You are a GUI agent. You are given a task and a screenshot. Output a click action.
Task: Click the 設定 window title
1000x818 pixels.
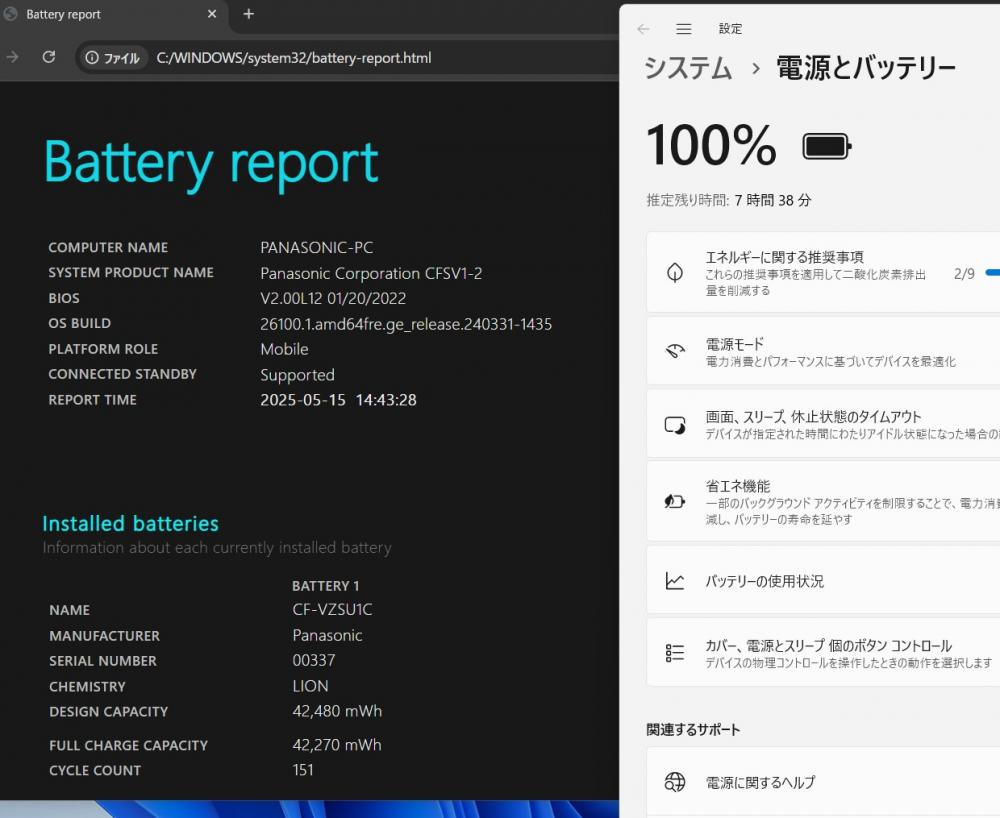coord(730,29)
